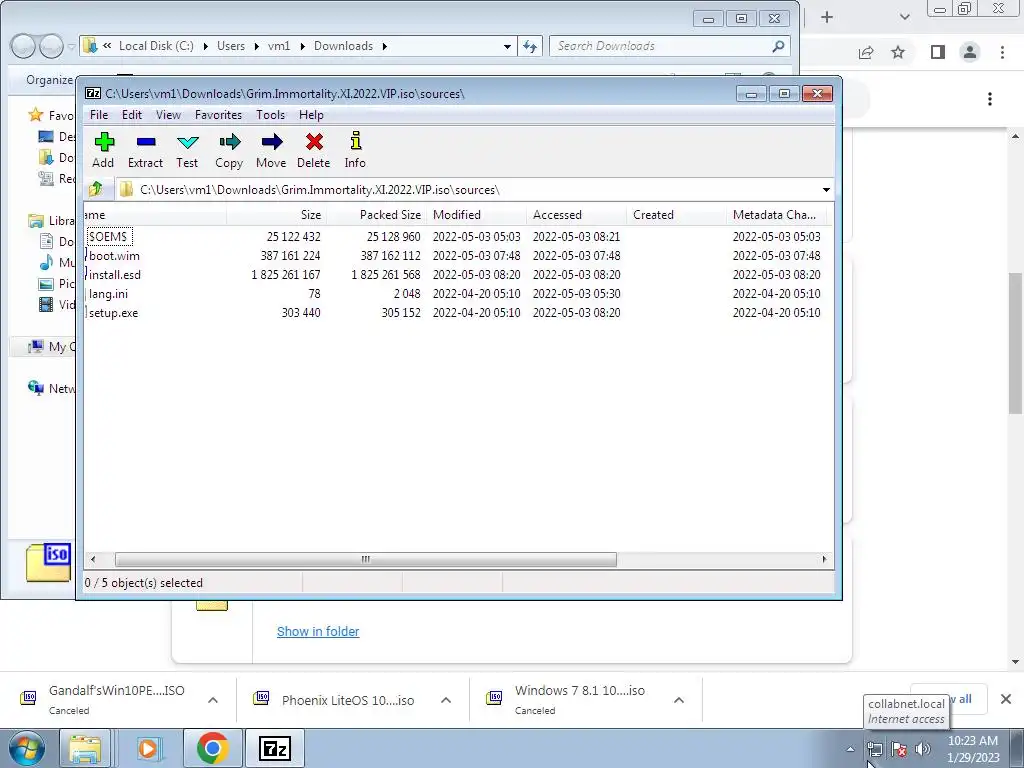Open Chrome tab search dropdown
Viewport: 1024px width, 768px height.
point(904,17)
